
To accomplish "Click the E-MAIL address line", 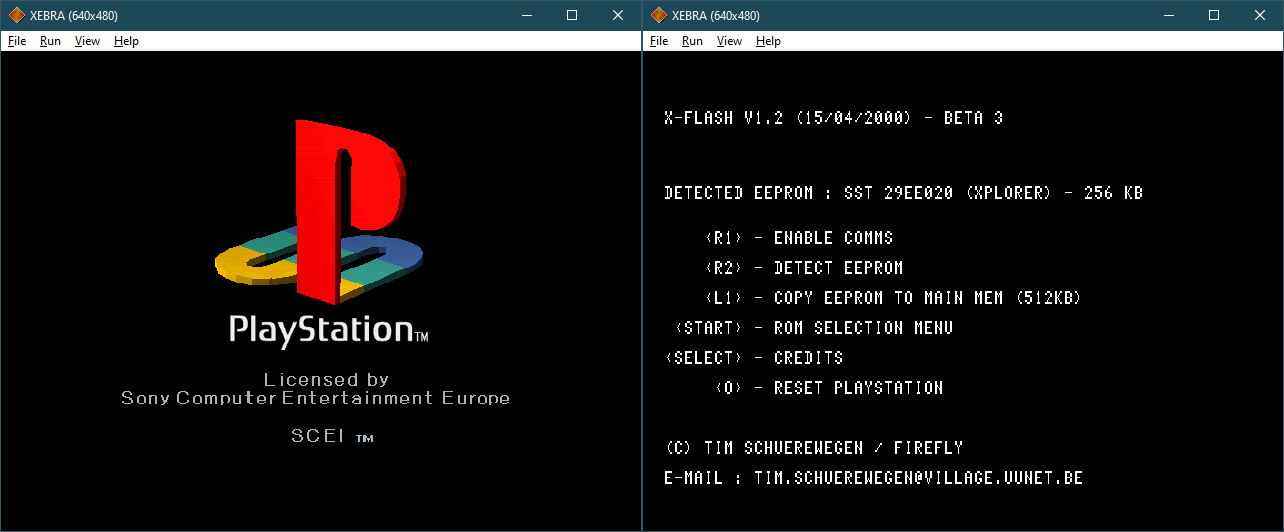I will coord(873,478).
